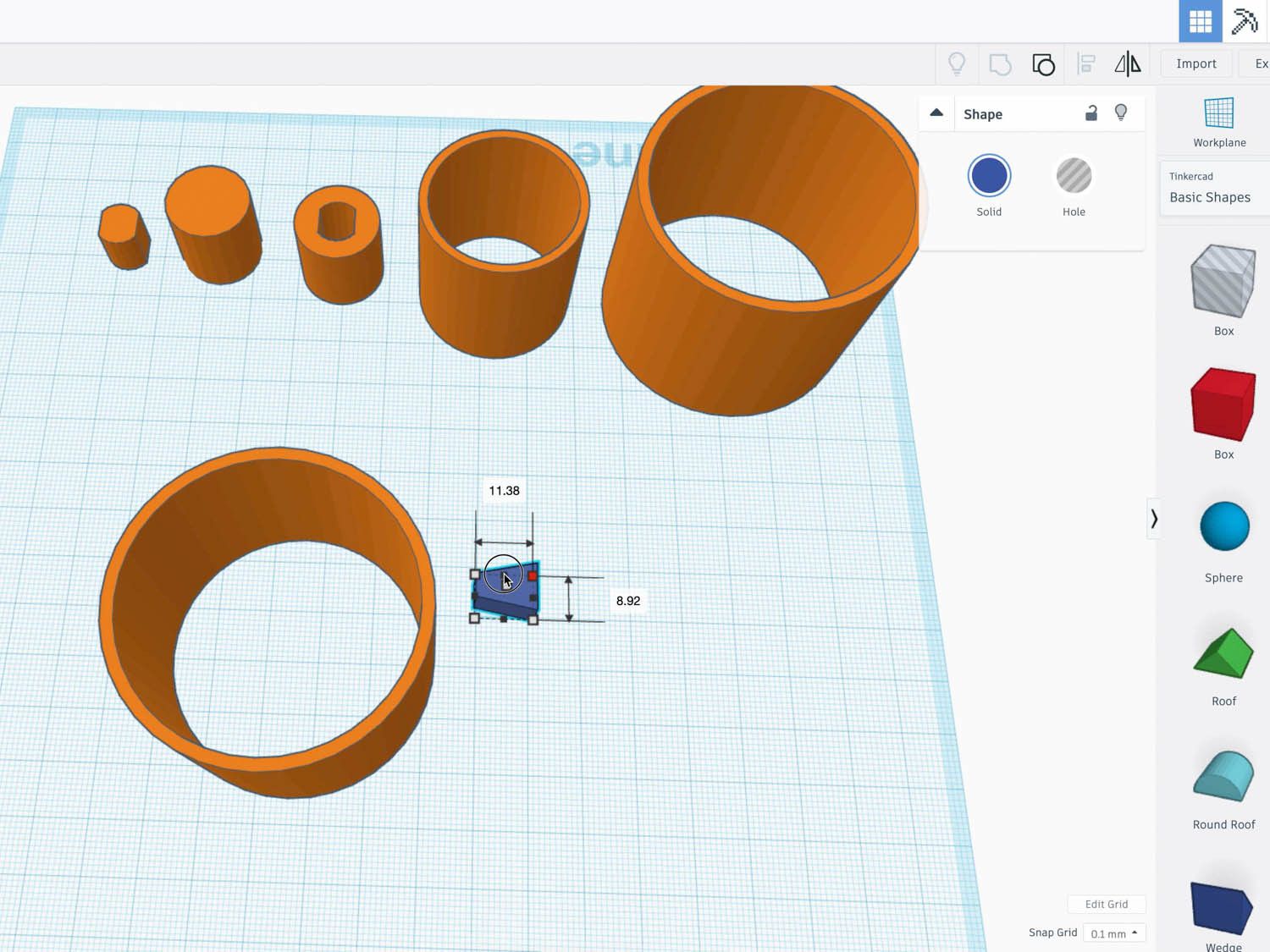Open the Snap Grid value dropdown
Image resolution: width=1270 pixels, height=952 pixels.
pyautogui.click(x=1113, y=933)
